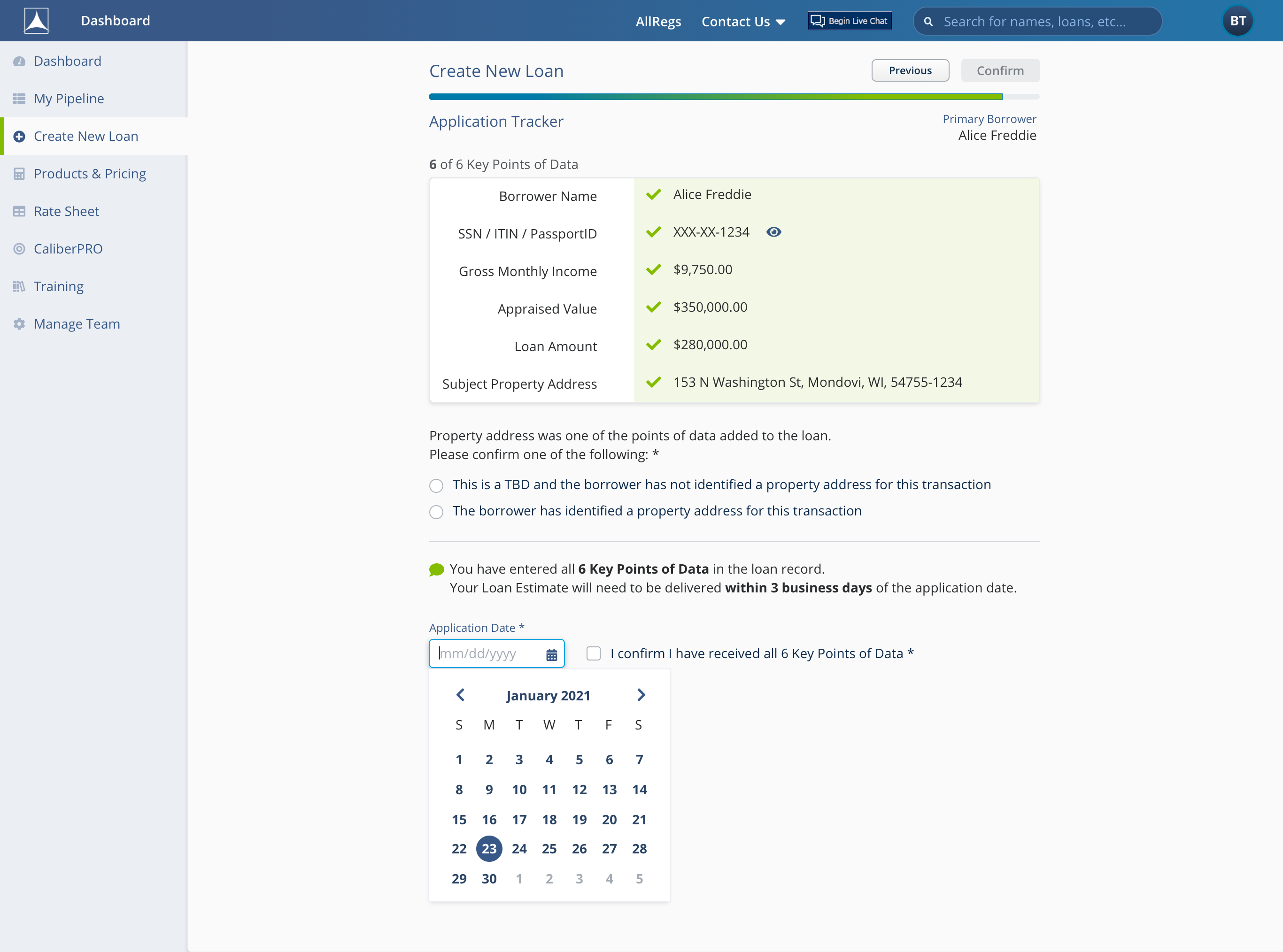Screen dimensions: 1283x952
Task: Click the Manage Team gear icon
Action: coord(19,324)
